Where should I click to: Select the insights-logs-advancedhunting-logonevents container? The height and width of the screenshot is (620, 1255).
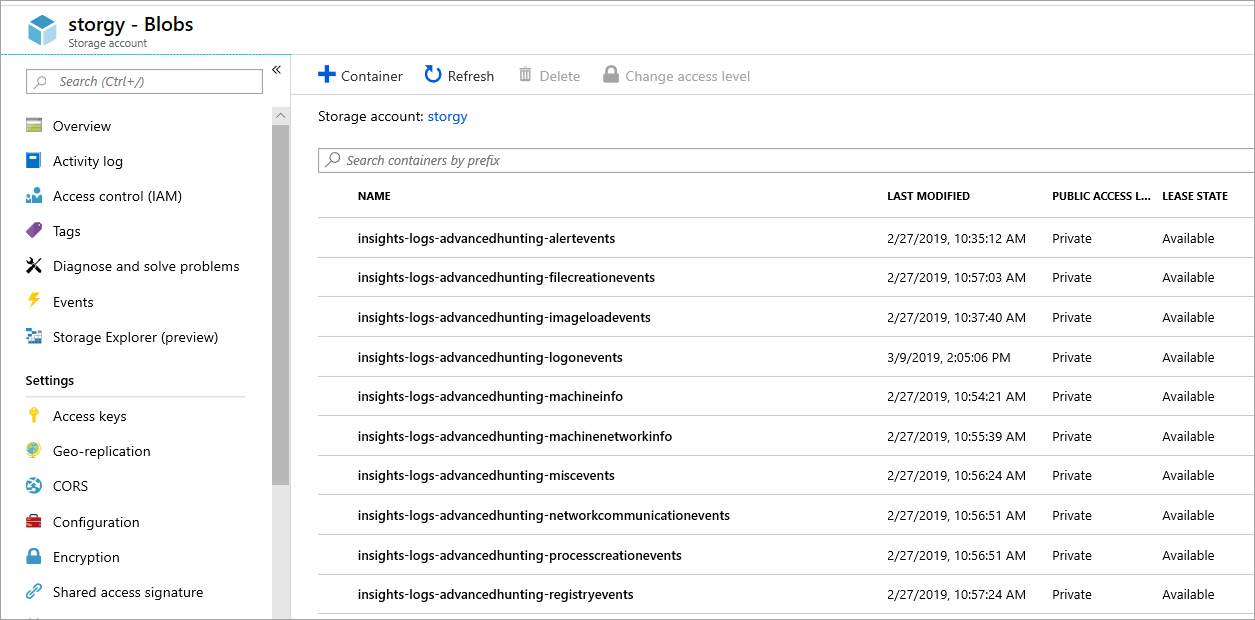[x=490, y=357]
